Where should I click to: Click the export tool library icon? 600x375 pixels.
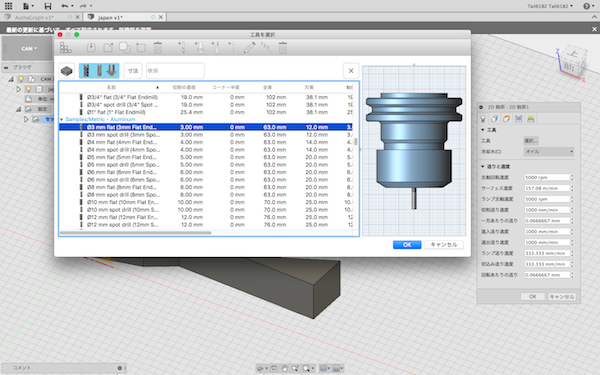coord(108,47)
